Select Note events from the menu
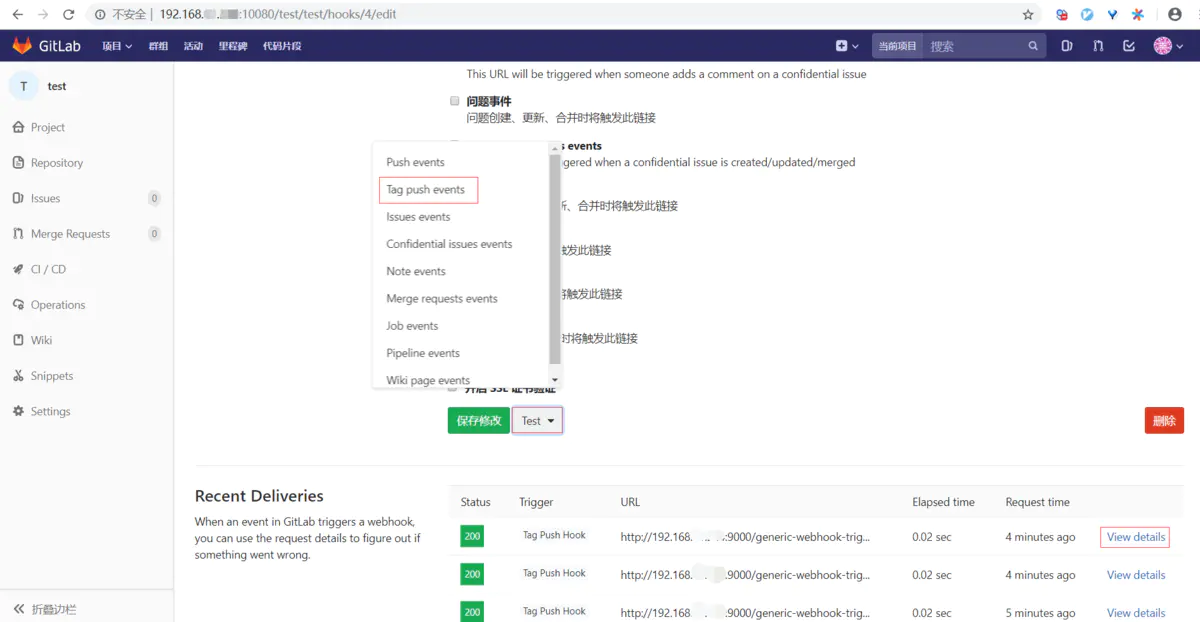This screenshot has width=1200, height=622. point(416,271)
